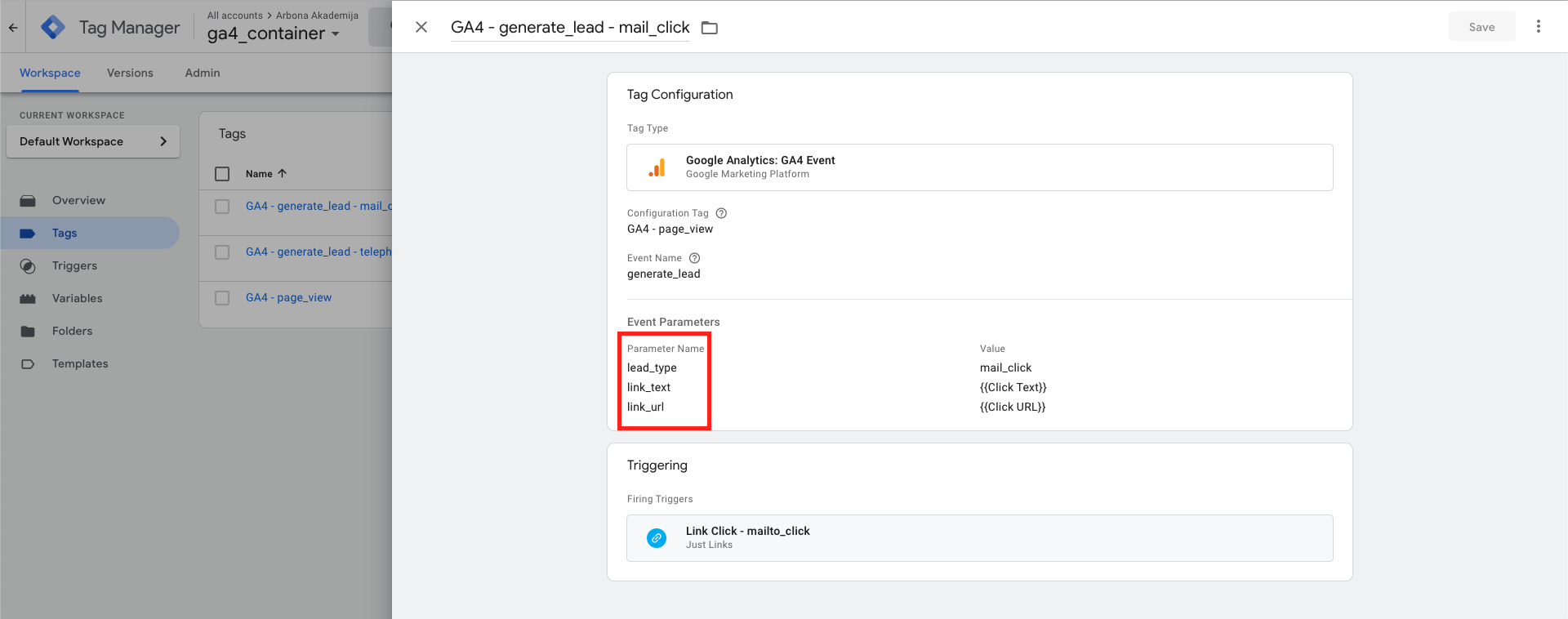Image resolution: width=1568 pixels, height=619 pixels.
Task: Sort tags using the Name arrow icon
Action: 283,173
